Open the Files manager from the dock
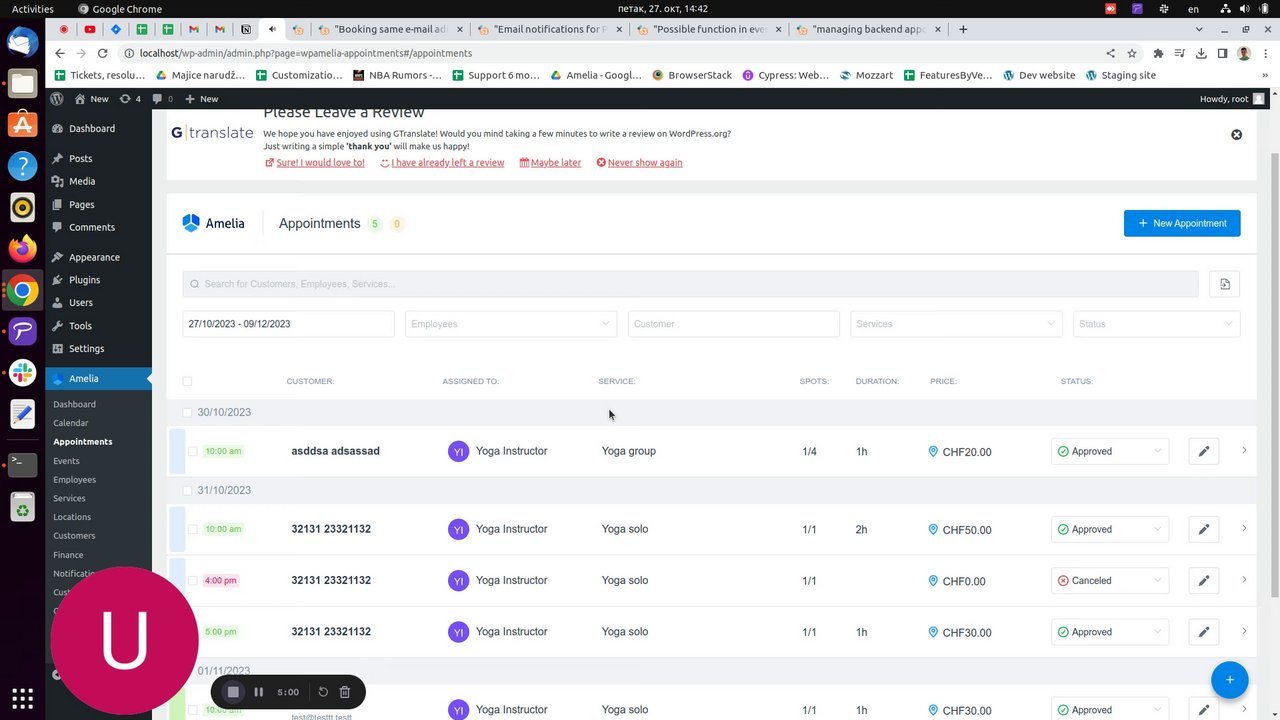The image size is (1280, 720). [22, 83]
